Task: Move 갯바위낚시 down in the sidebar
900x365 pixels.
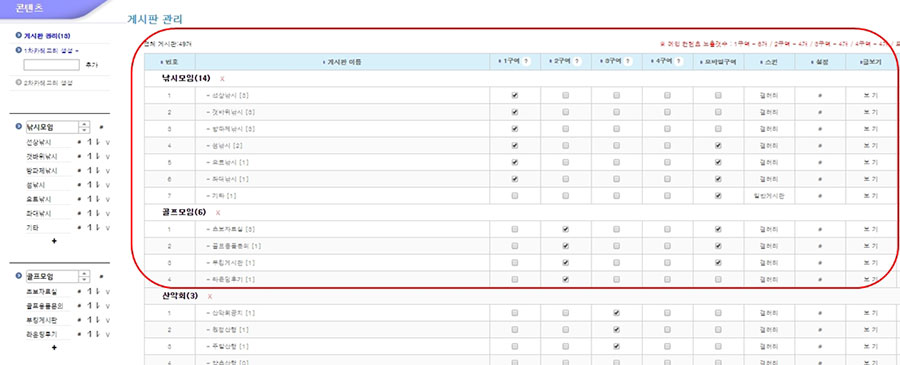Action: coord(97,156)
